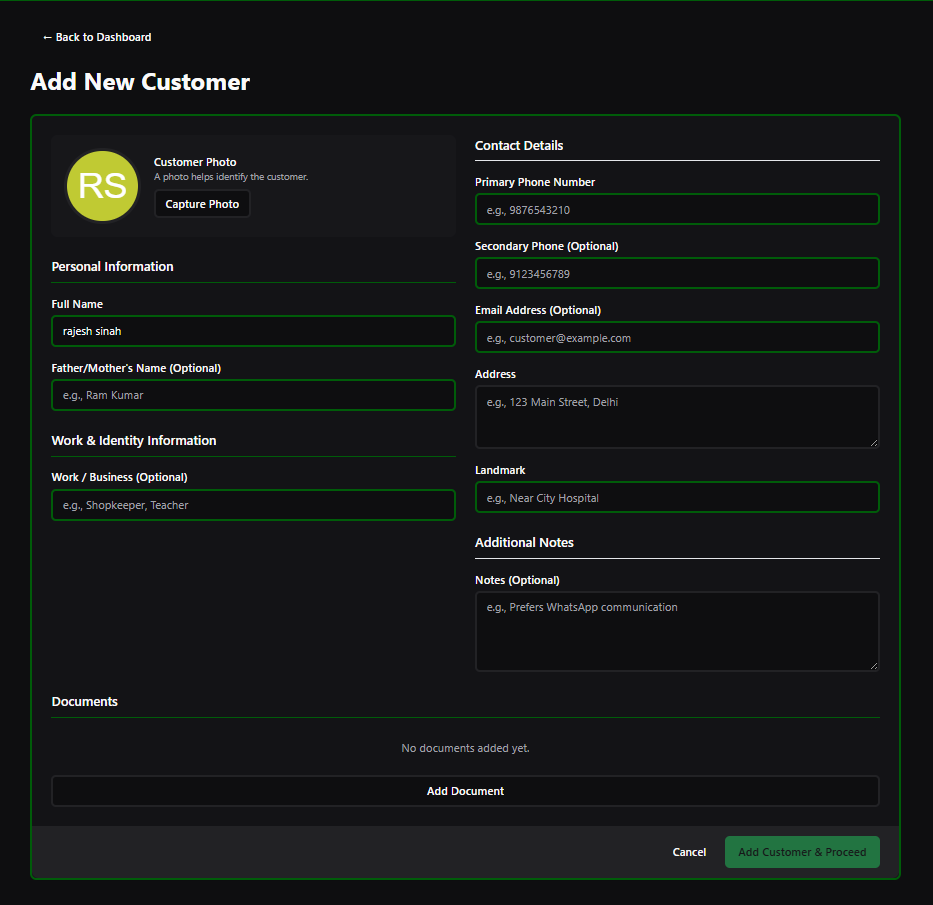Click the Primary Phone Number label
Screen dimensions: 933x905
pos(535,182)
